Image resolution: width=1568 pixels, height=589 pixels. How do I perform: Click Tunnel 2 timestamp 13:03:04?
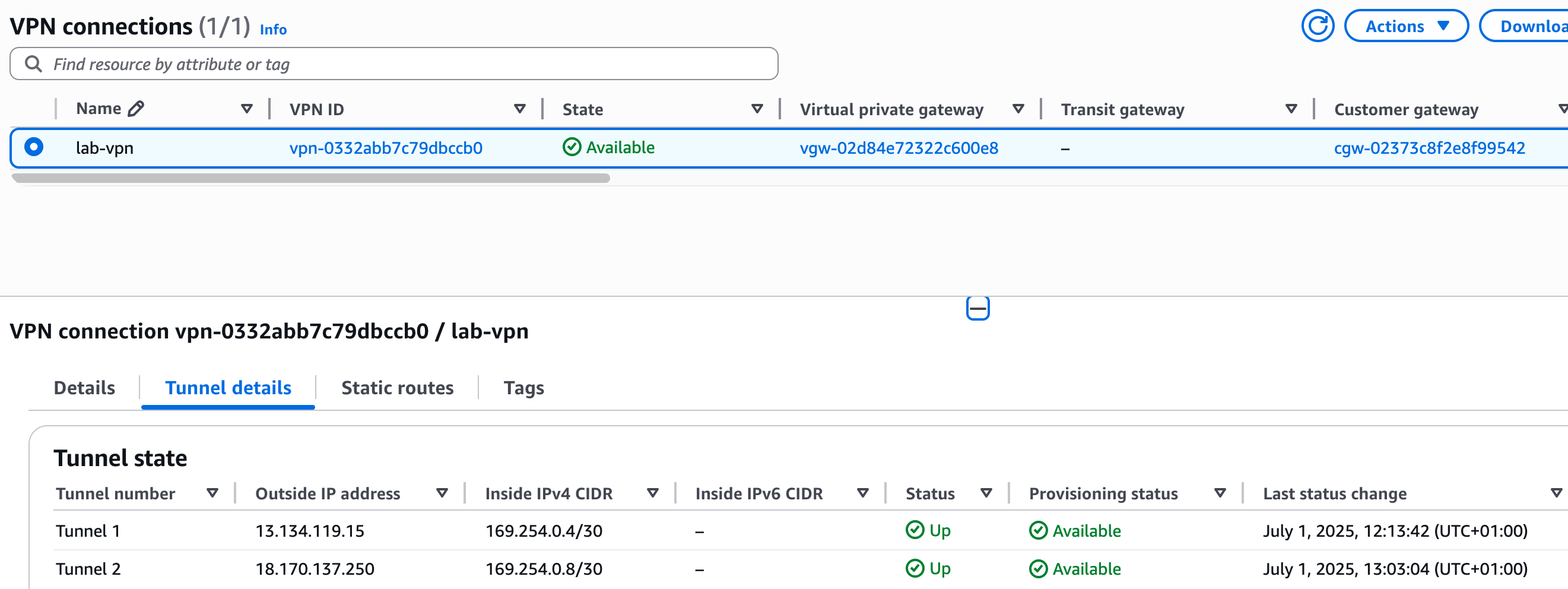tap(1396, 569)
